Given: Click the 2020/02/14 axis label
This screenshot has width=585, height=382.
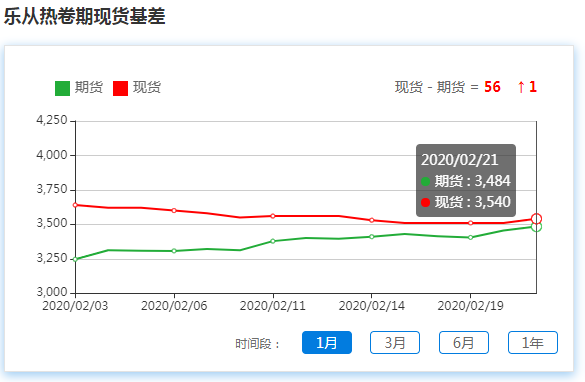Looking at the screenshot, I should 372,306.
